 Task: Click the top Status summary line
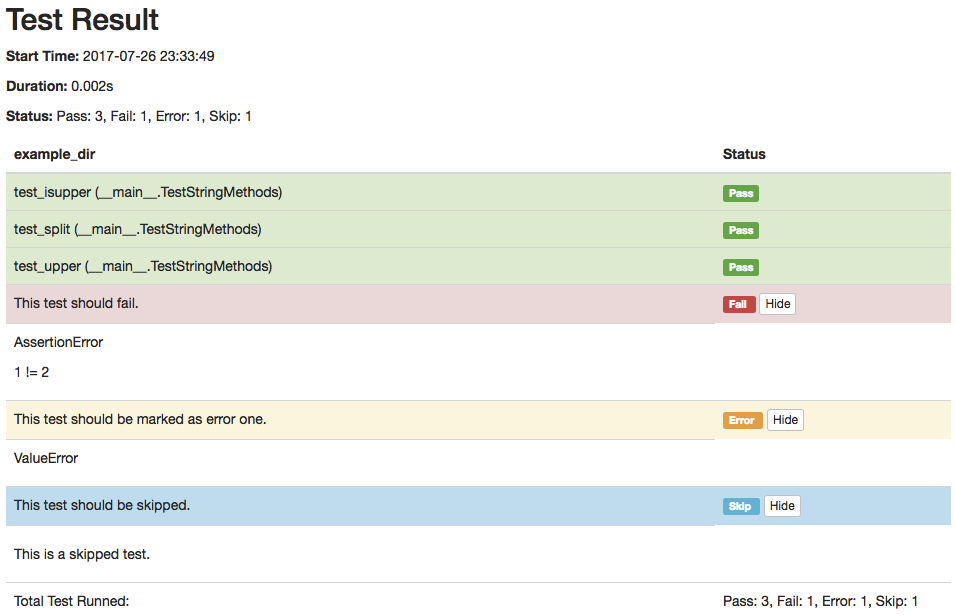129,116
